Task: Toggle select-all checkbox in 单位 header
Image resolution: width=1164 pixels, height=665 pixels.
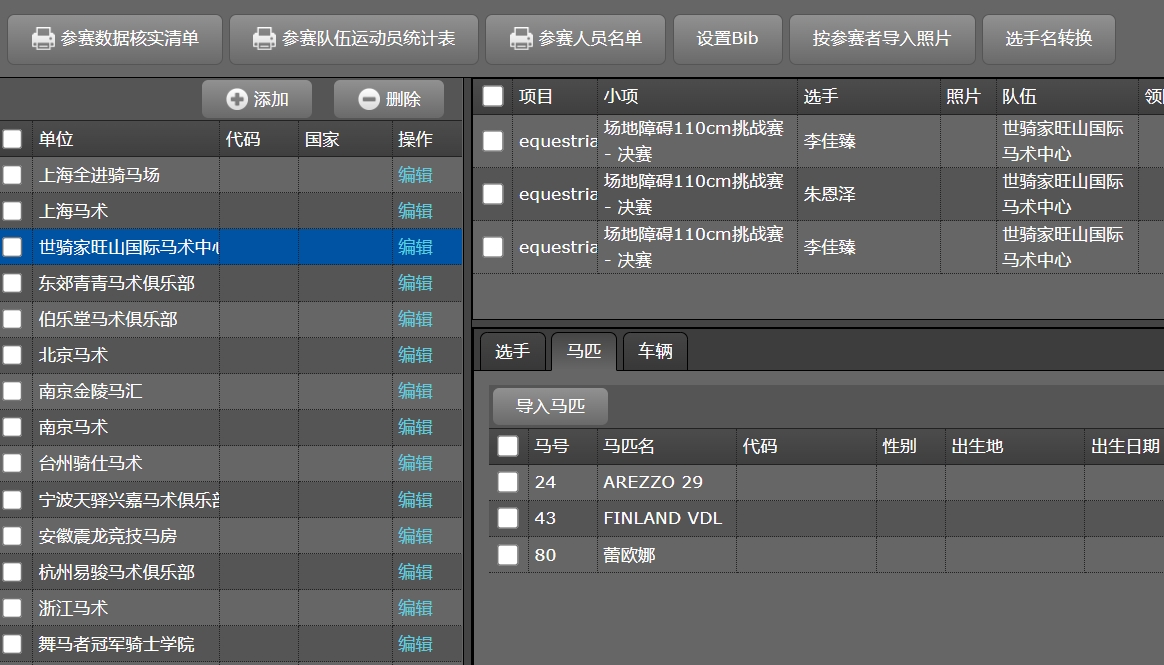Action: [12, 139]
